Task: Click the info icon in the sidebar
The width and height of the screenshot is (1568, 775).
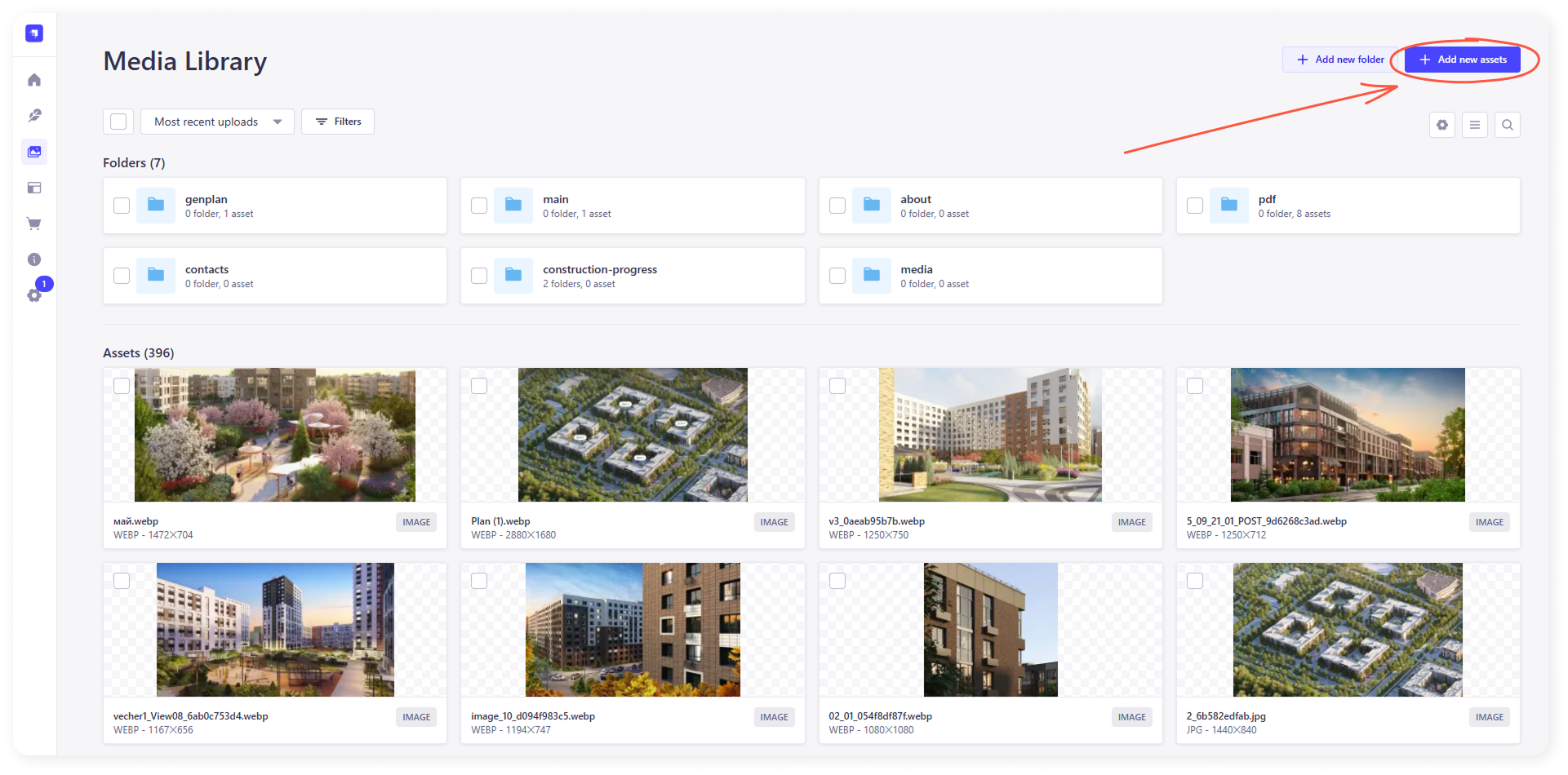Action: click(x=34, y=259)
